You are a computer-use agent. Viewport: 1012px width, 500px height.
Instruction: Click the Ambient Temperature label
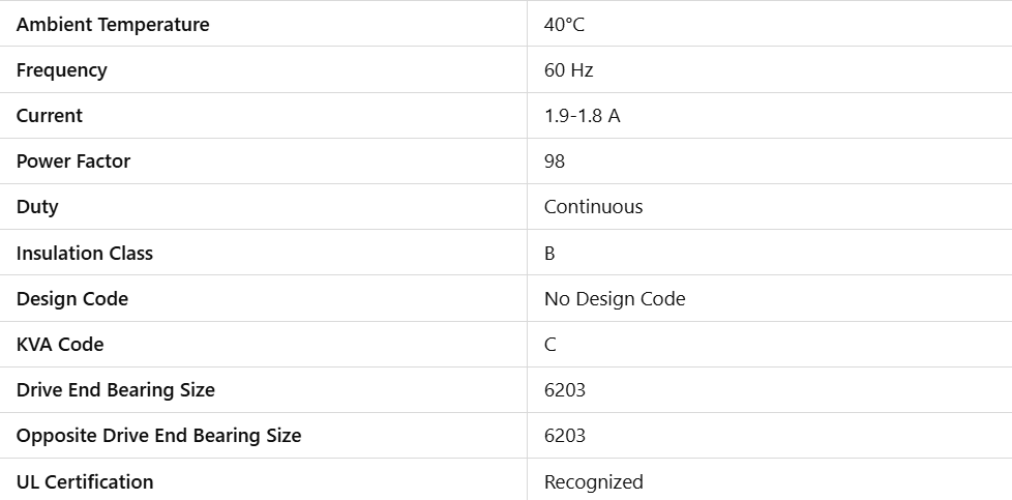click(113, 25)
